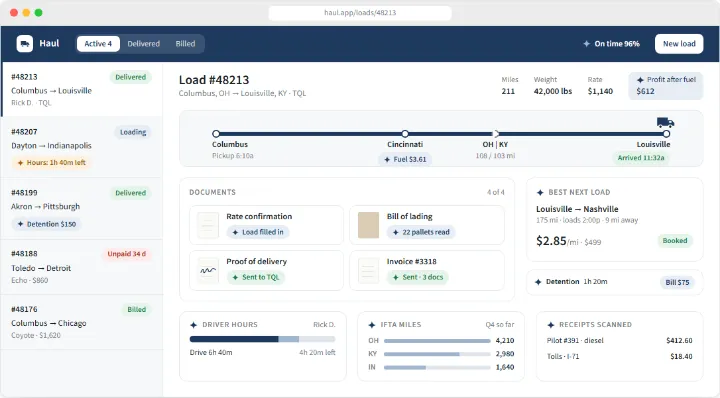This screenshot has height=398, width=720.
Task: Click the Bill of lading document thumbnail
Action: [x=368, y=225]
